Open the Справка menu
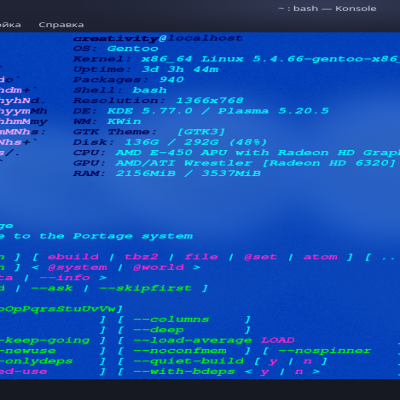This screenshot has height=400, width=400. coord(61,25)
